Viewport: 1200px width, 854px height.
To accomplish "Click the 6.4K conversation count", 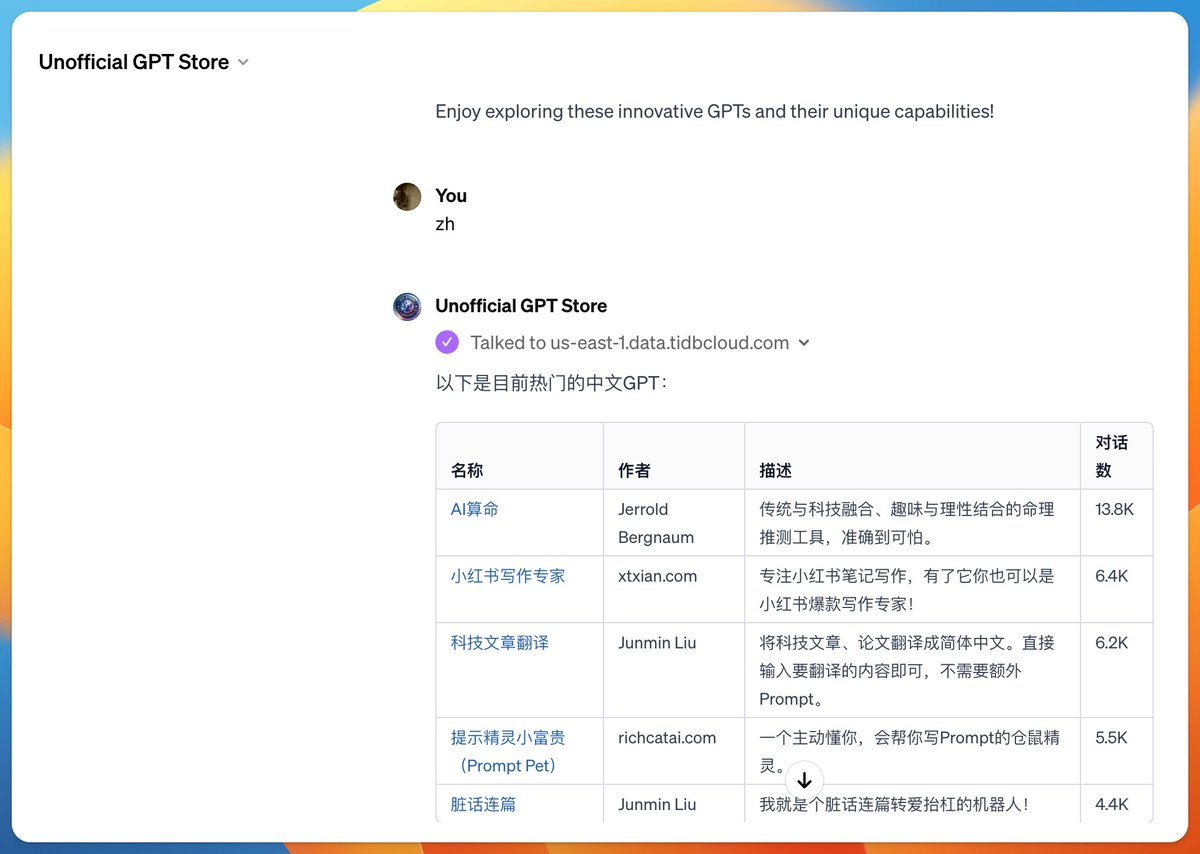I will tap(1111, 576).
